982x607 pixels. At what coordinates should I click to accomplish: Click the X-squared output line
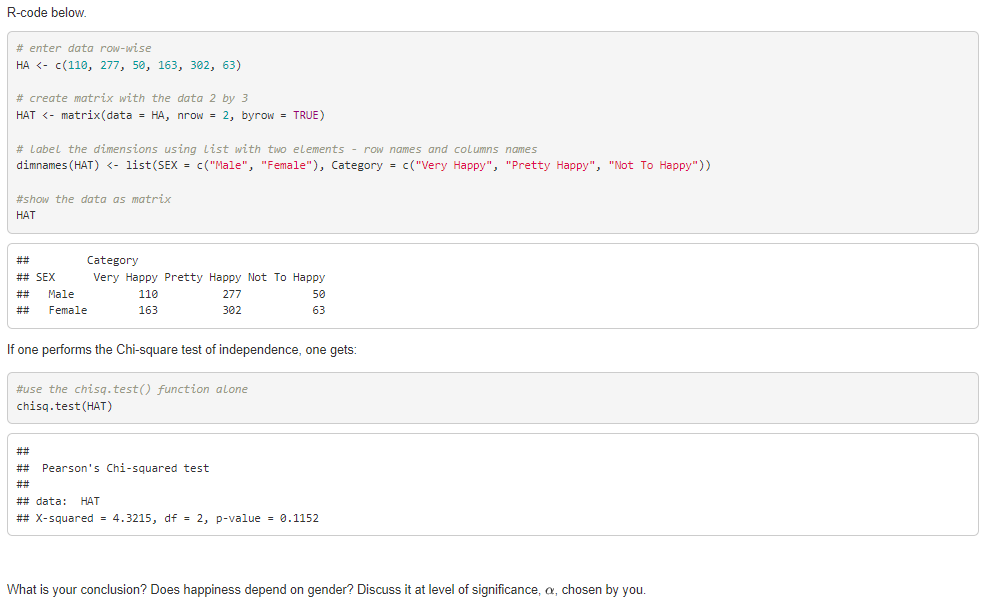point(170,517)
